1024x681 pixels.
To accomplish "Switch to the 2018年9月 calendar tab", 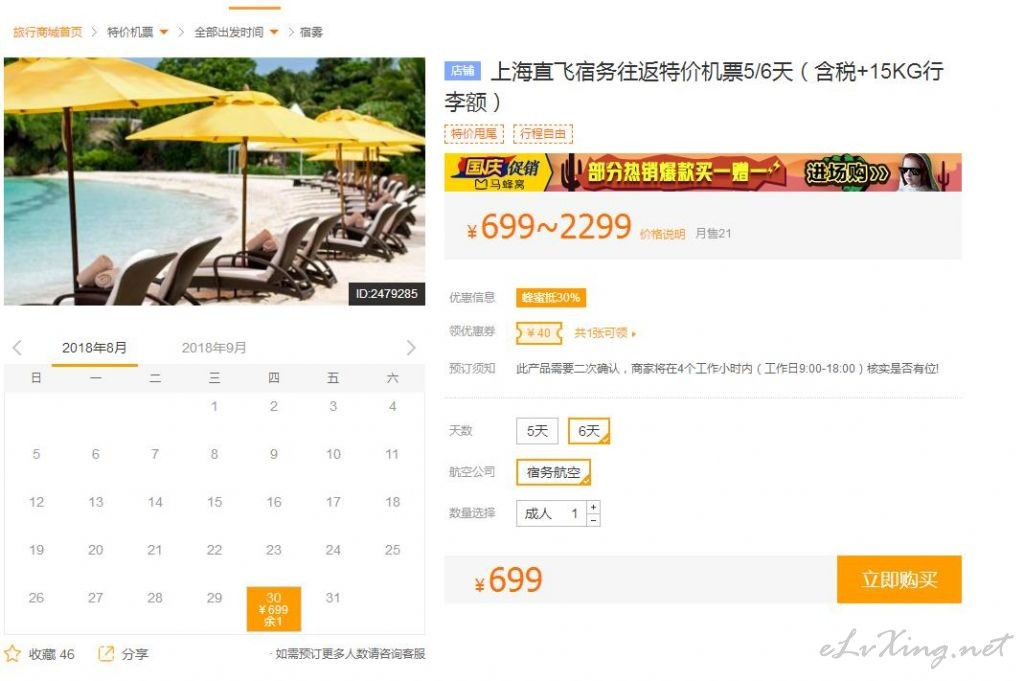I will (214, 348).
